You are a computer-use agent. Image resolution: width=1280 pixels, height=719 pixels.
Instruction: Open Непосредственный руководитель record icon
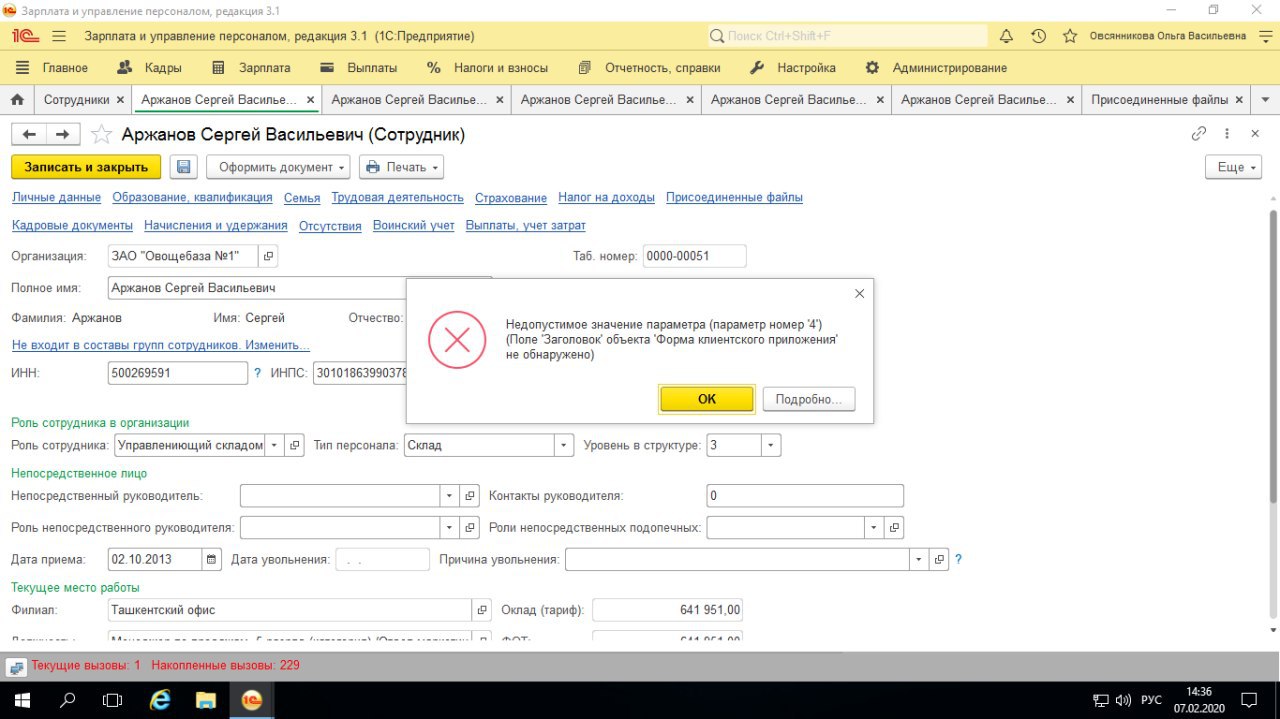pyautogui.click(x=471, y=496)
